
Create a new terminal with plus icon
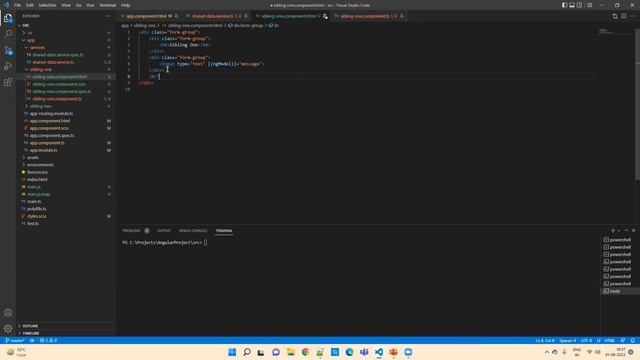click(x=613, y=231)
